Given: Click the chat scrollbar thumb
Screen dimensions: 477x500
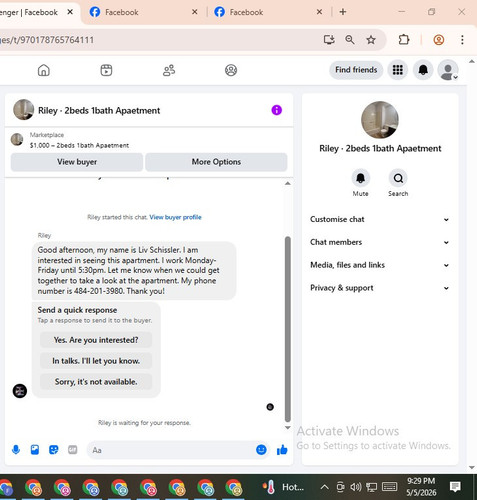Looking at the screenshot, I should point(288,329).
